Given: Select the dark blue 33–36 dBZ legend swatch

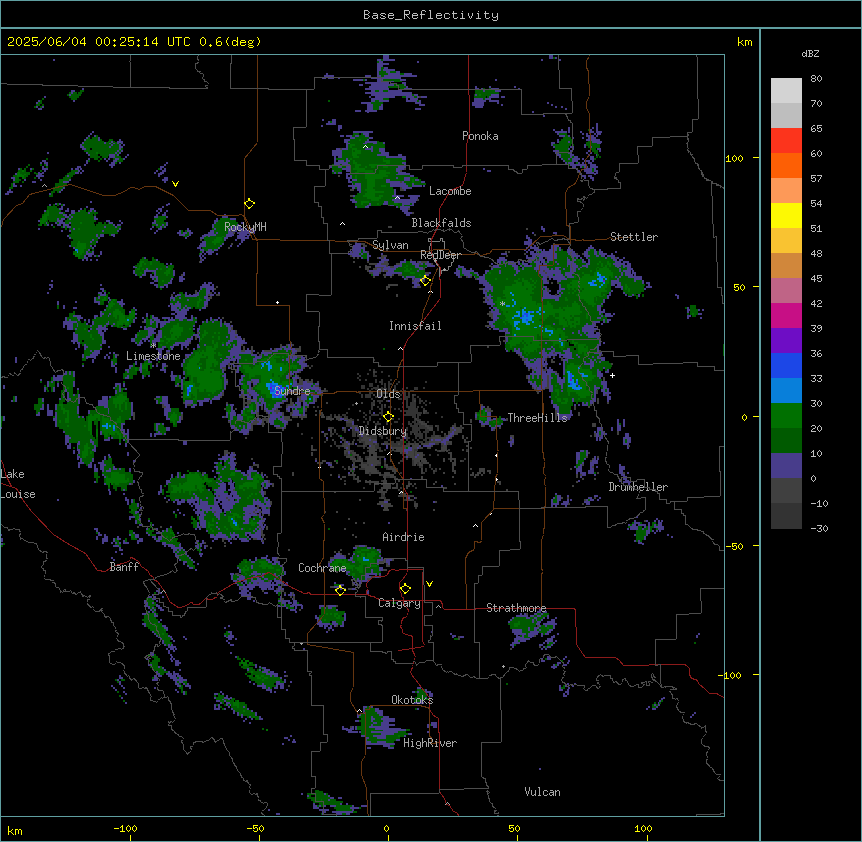Looking at the screenshot, I should pos(786,365).
